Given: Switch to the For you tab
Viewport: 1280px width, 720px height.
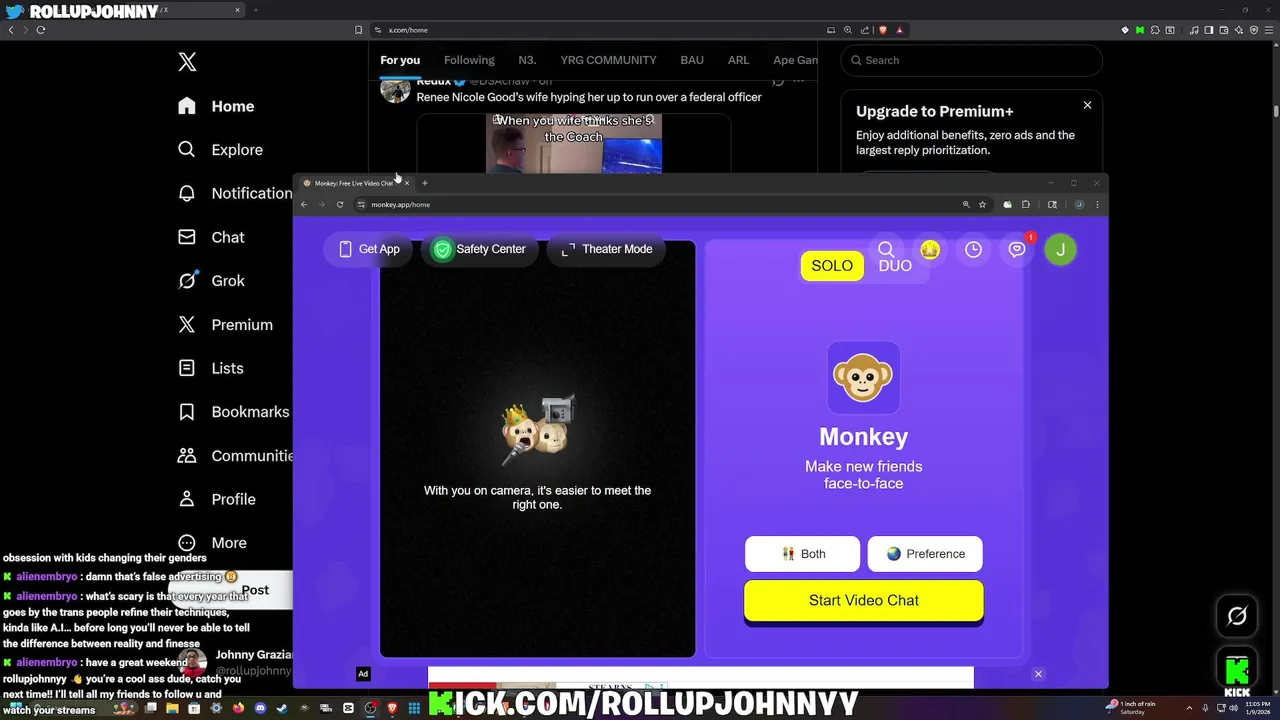Looking at the screenshot, I should coord(400,60).
